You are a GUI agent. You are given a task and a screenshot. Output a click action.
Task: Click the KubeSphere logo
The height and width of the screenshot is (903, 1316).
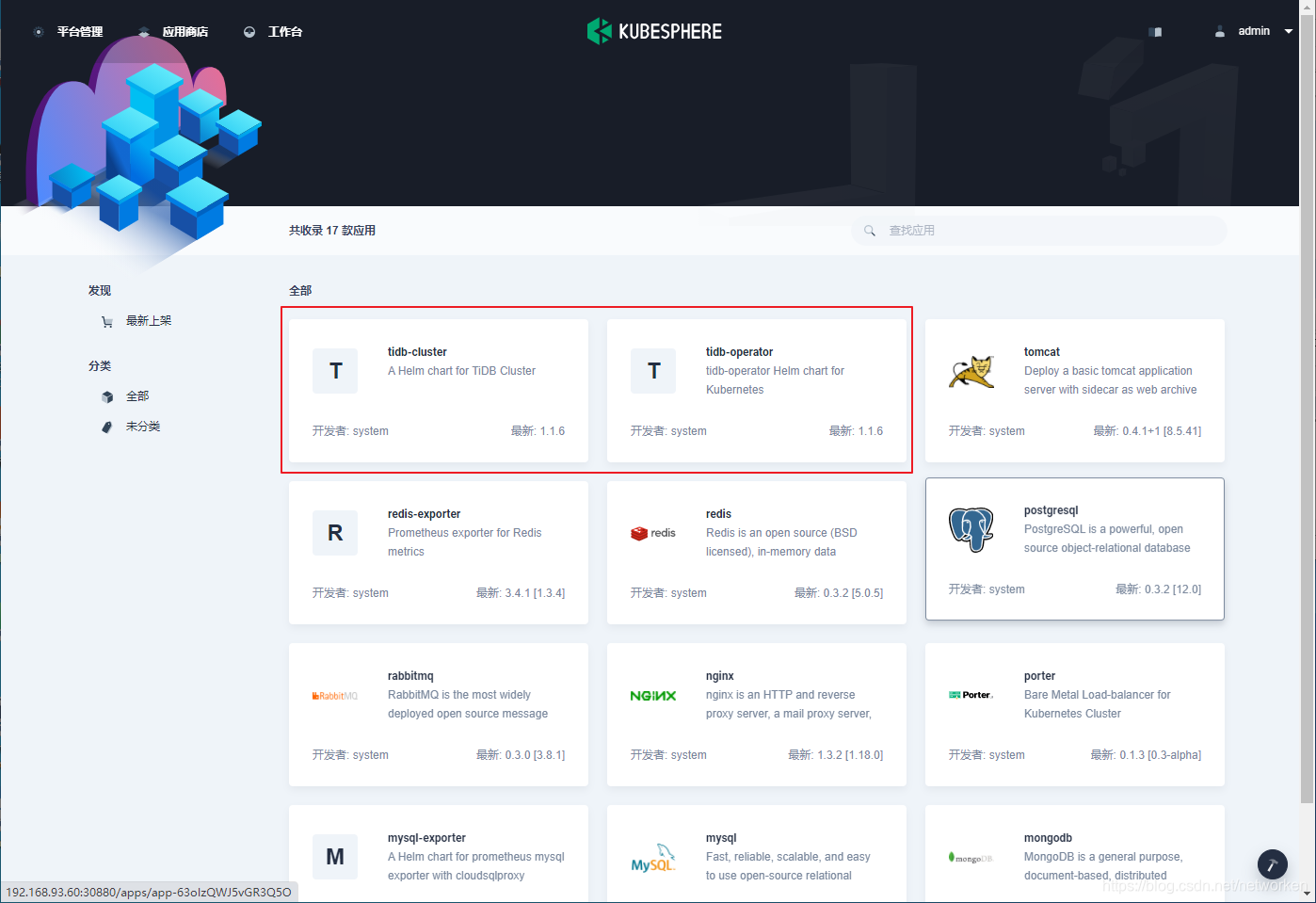pyautogui.click(x=654, y=31)
